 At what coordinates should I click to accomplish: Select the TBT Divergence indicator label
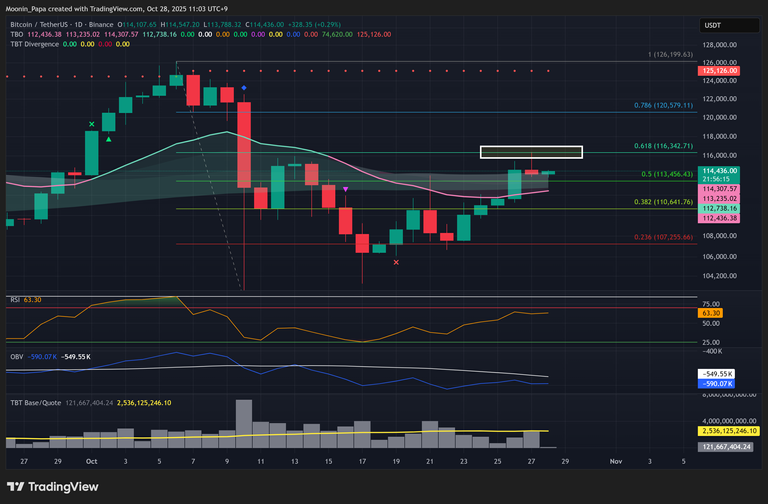(31, 43)
